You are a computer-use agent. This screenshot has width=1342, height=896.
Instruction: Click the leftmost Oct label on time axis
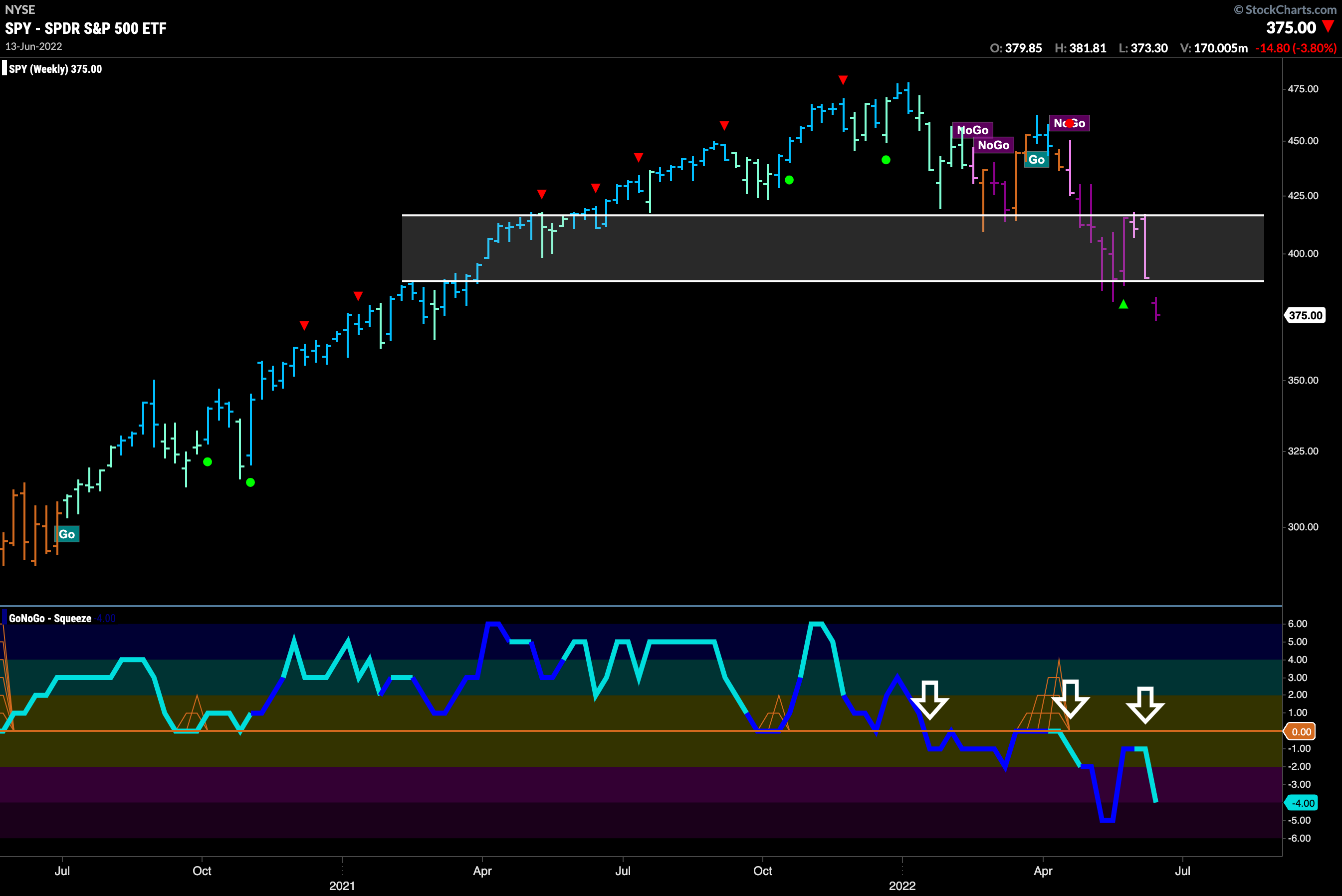(202, 871)
